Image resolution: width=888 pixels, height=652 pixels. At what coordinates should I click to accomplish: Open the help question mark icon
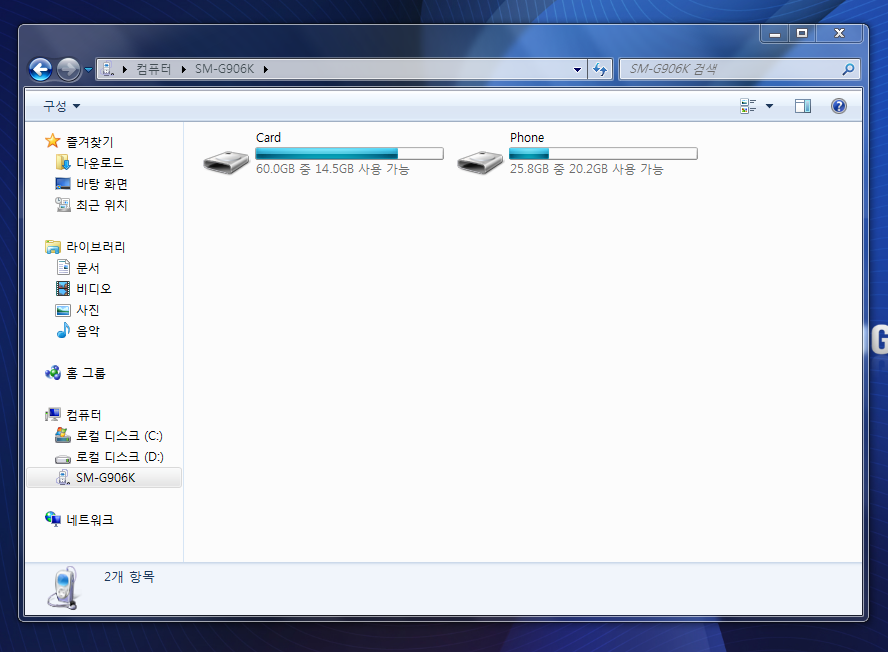838,106
